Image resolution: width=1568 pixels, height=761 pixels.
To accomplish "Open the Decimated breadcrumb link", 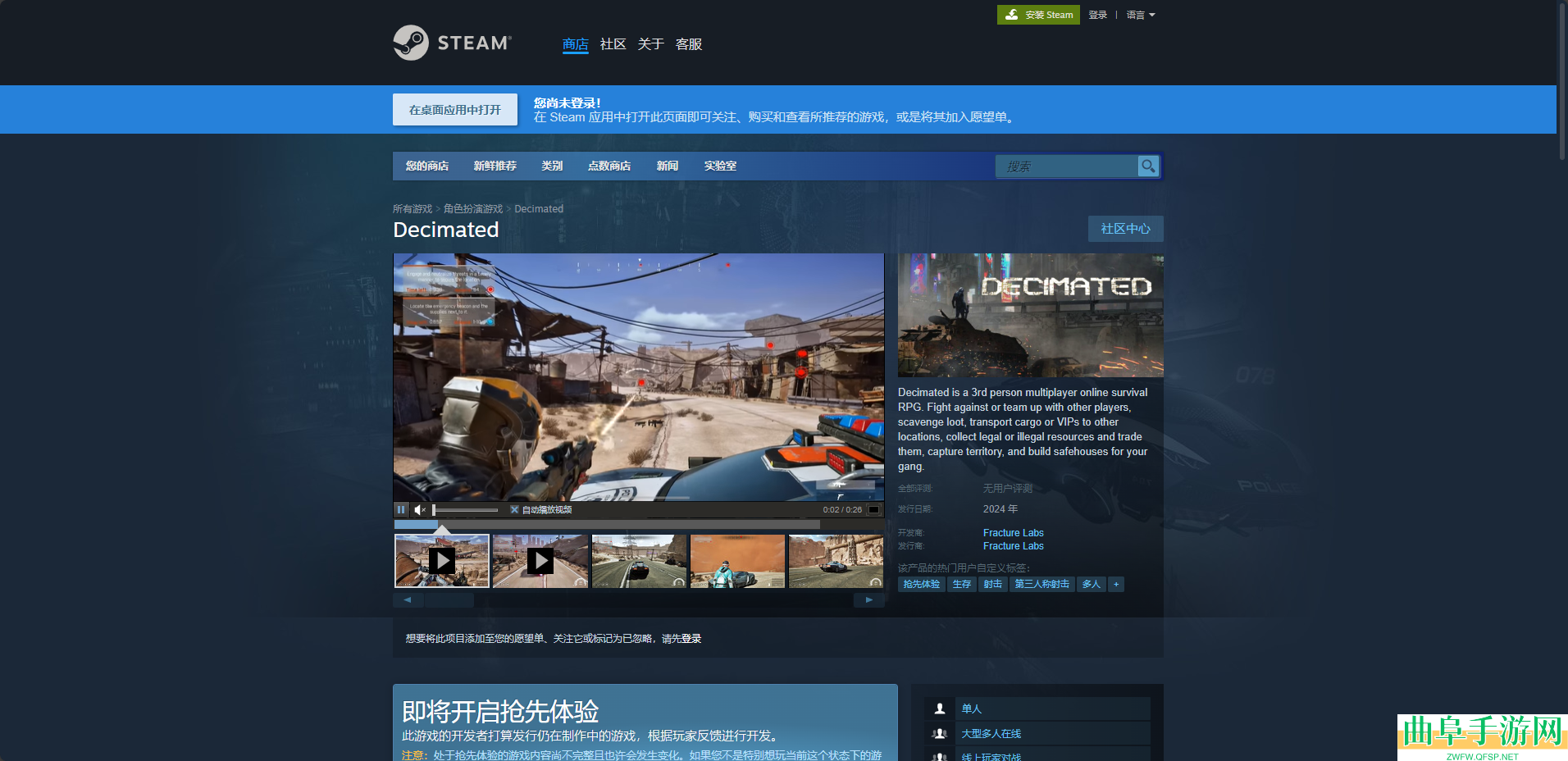I will 539,209.
